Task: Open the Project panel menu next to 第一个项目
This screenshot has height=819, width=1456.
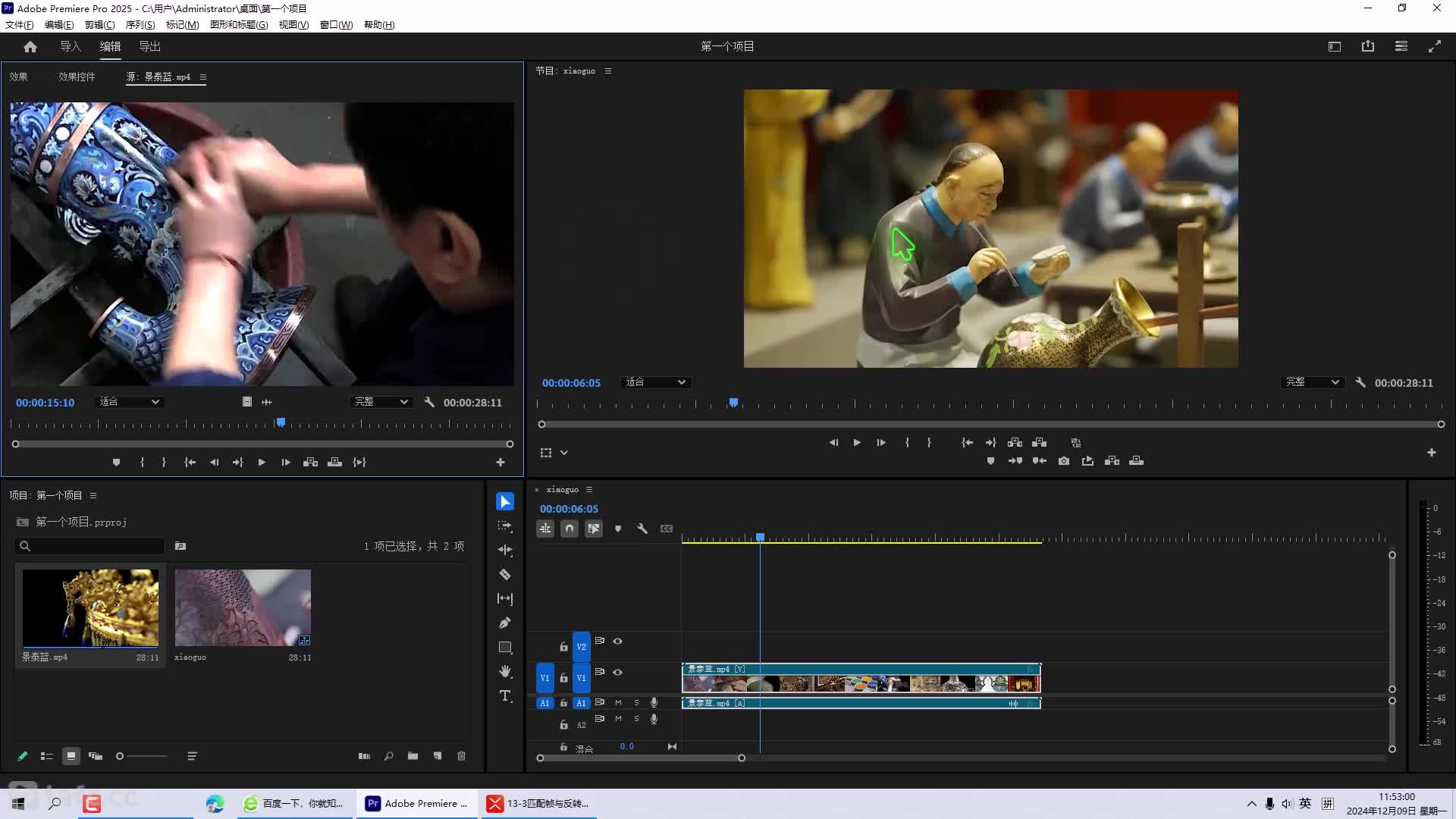Action: coord(93,496)
